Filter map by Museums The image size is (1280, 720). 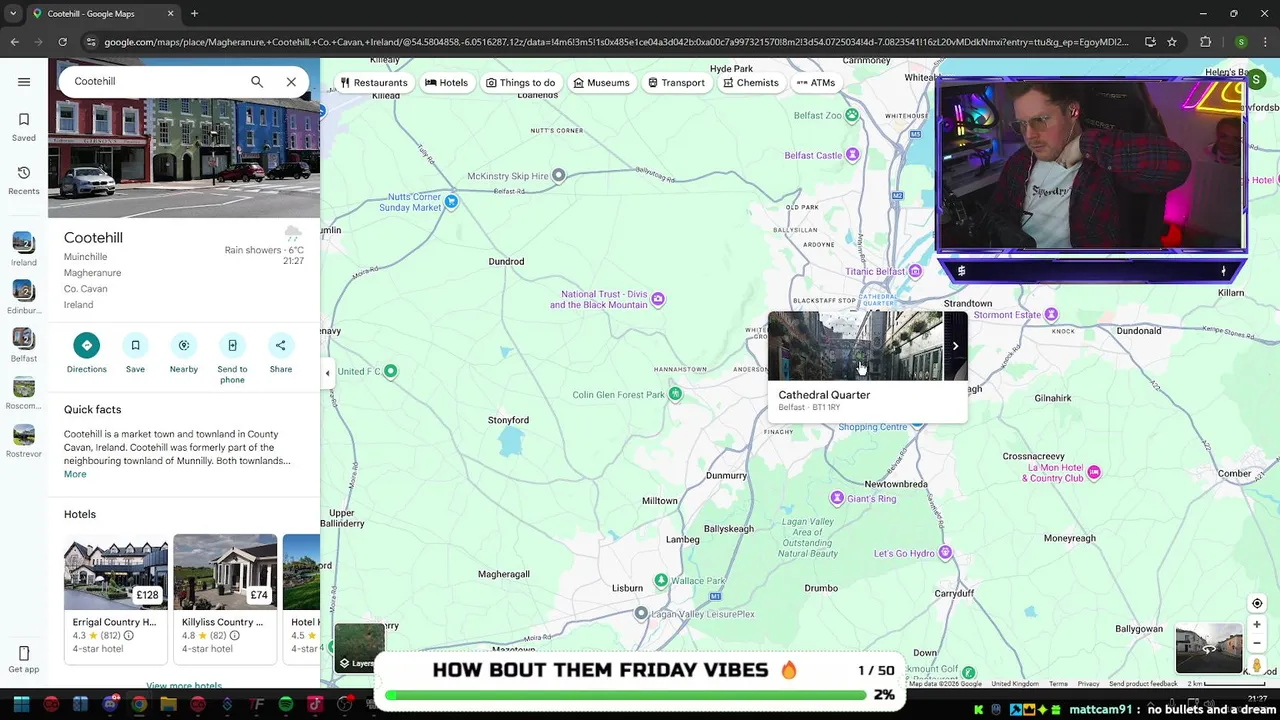coord(601,83)
